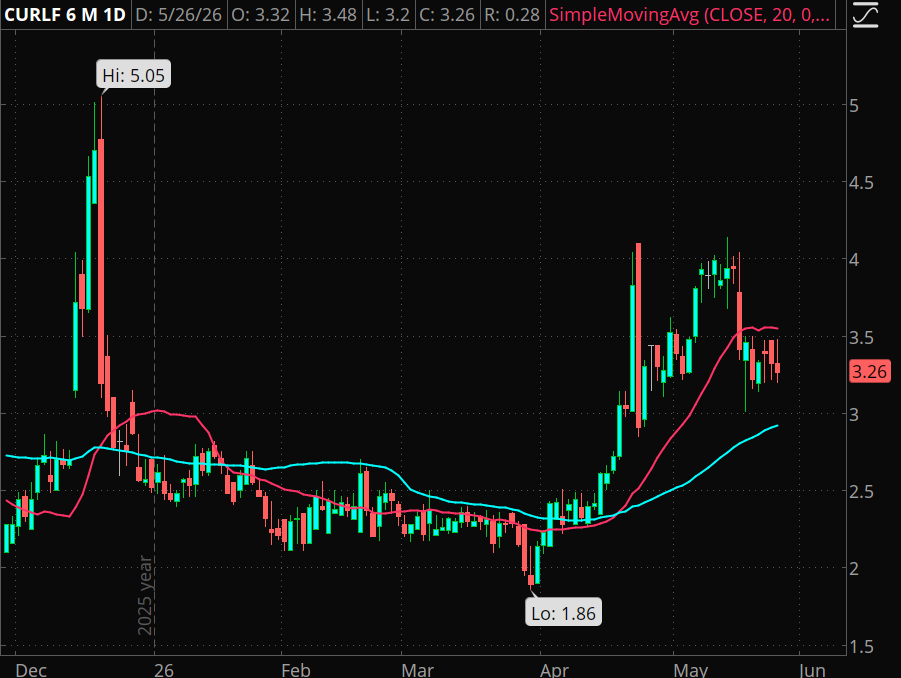The image size is (901, 678).
Task: Click the close price C: 3.26
Action: coord(447,14)
